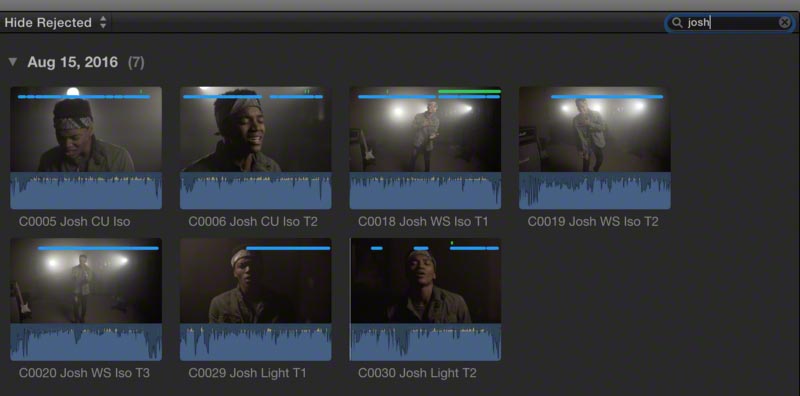Click the clip name C0006 Josh CU Iso T2

point(253,221)
